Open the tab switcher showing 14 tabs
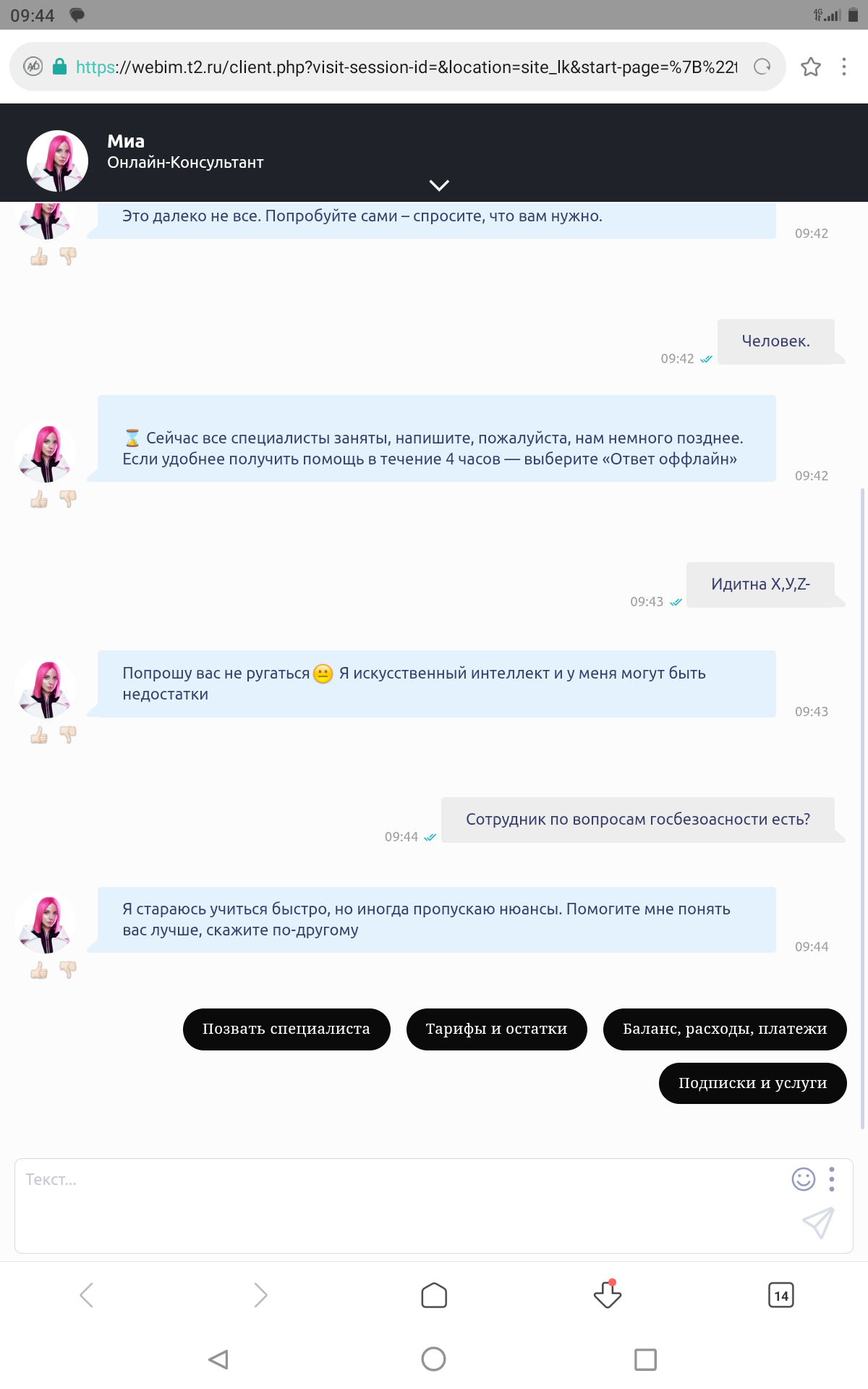The image size is (868, 1389). [x=781, y=1295]
